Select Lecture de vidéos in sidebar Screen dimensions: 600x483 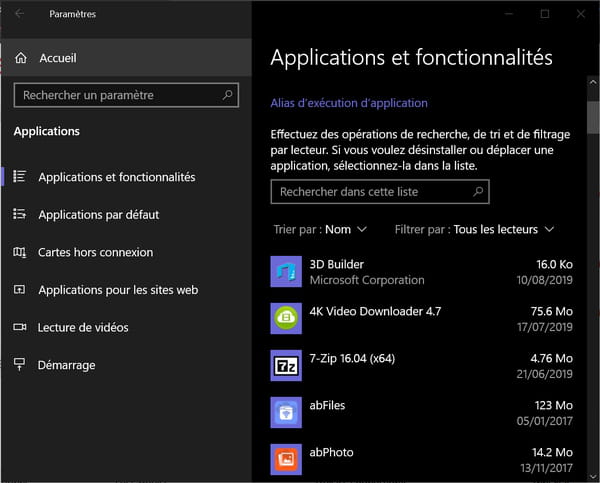tap(126, 327)
